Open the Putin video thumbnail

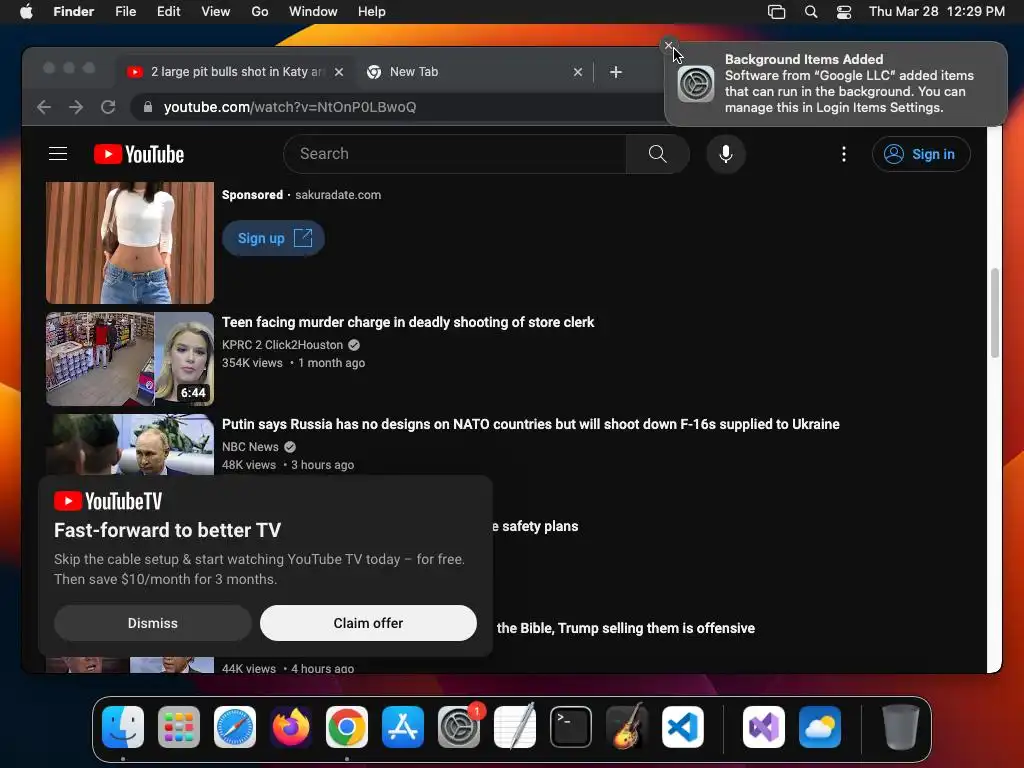tap(130, 445)
